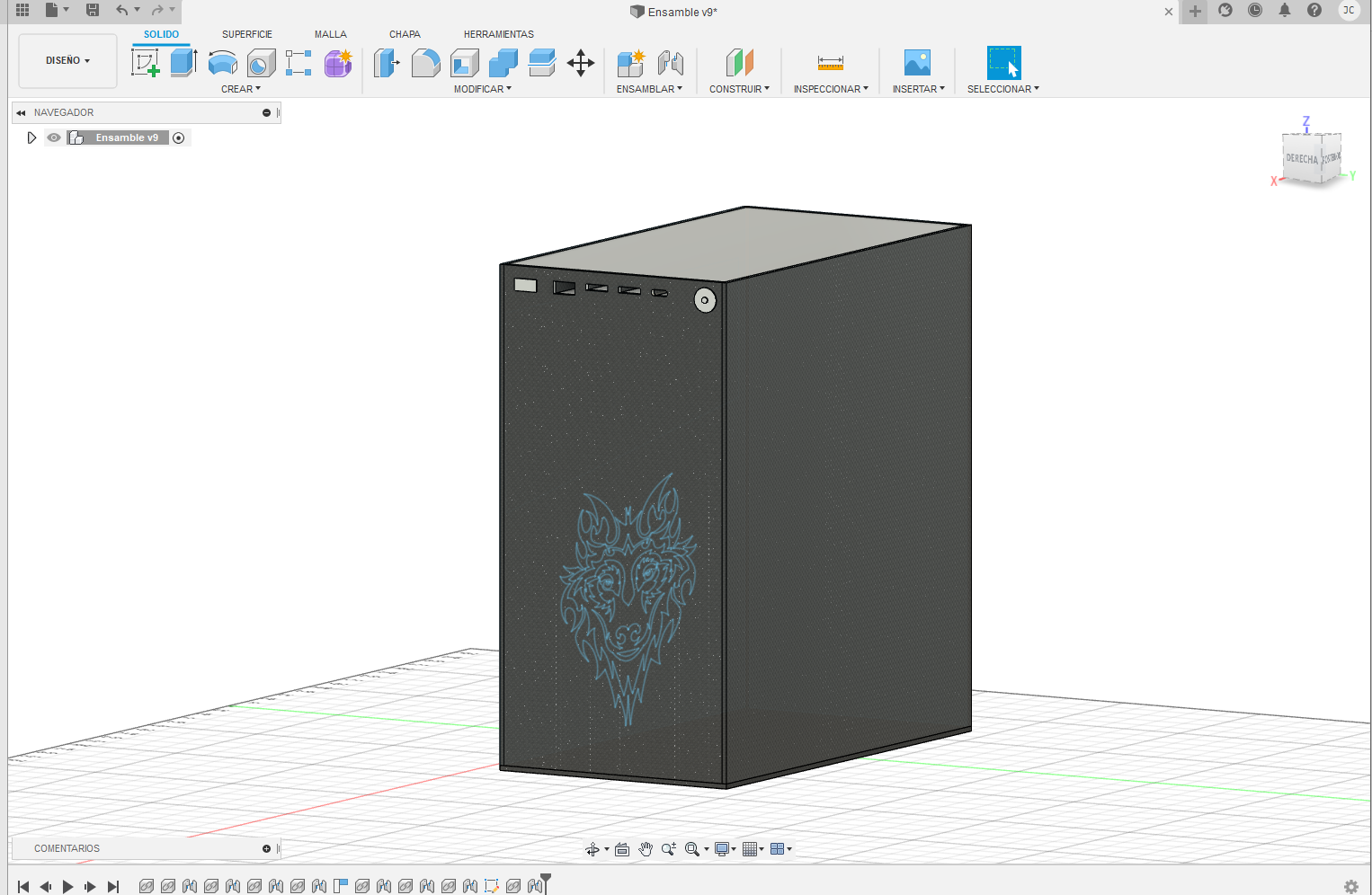1372x895 pixels.
Task: View notifications via the bell icon
Action: (x=1285, y=10)
